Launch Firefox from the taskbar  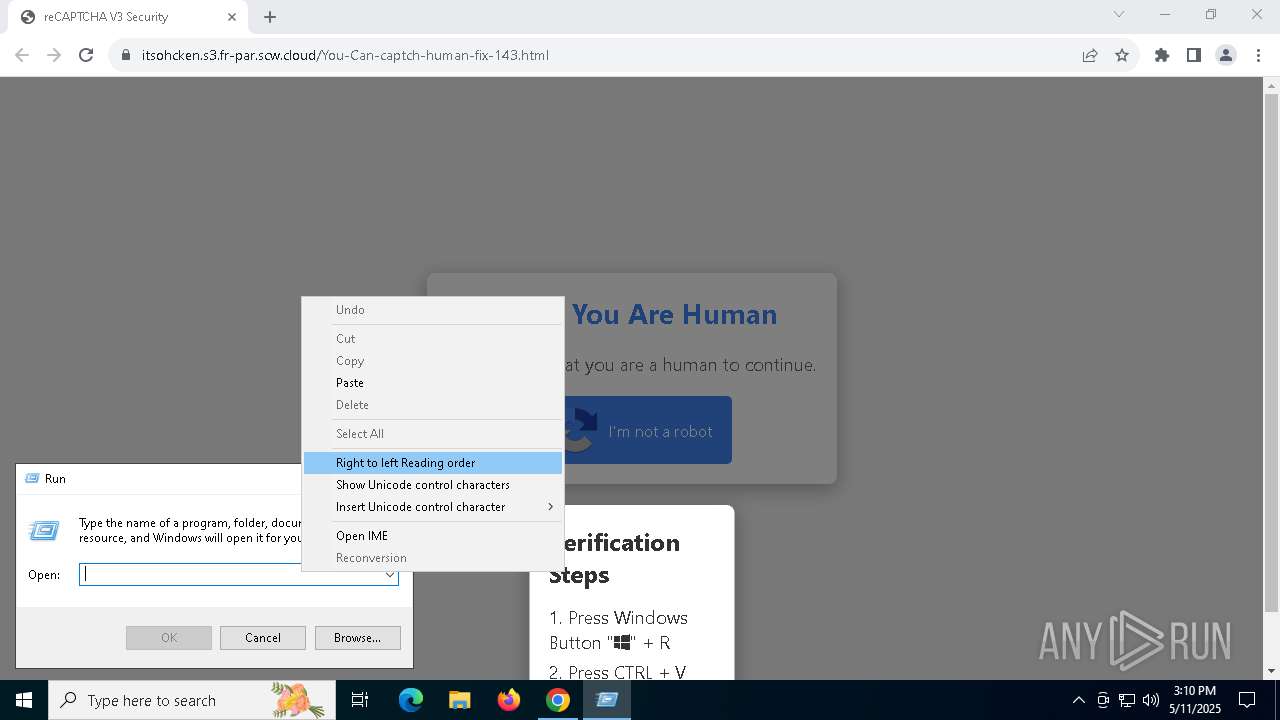click(x=509, y=700)
